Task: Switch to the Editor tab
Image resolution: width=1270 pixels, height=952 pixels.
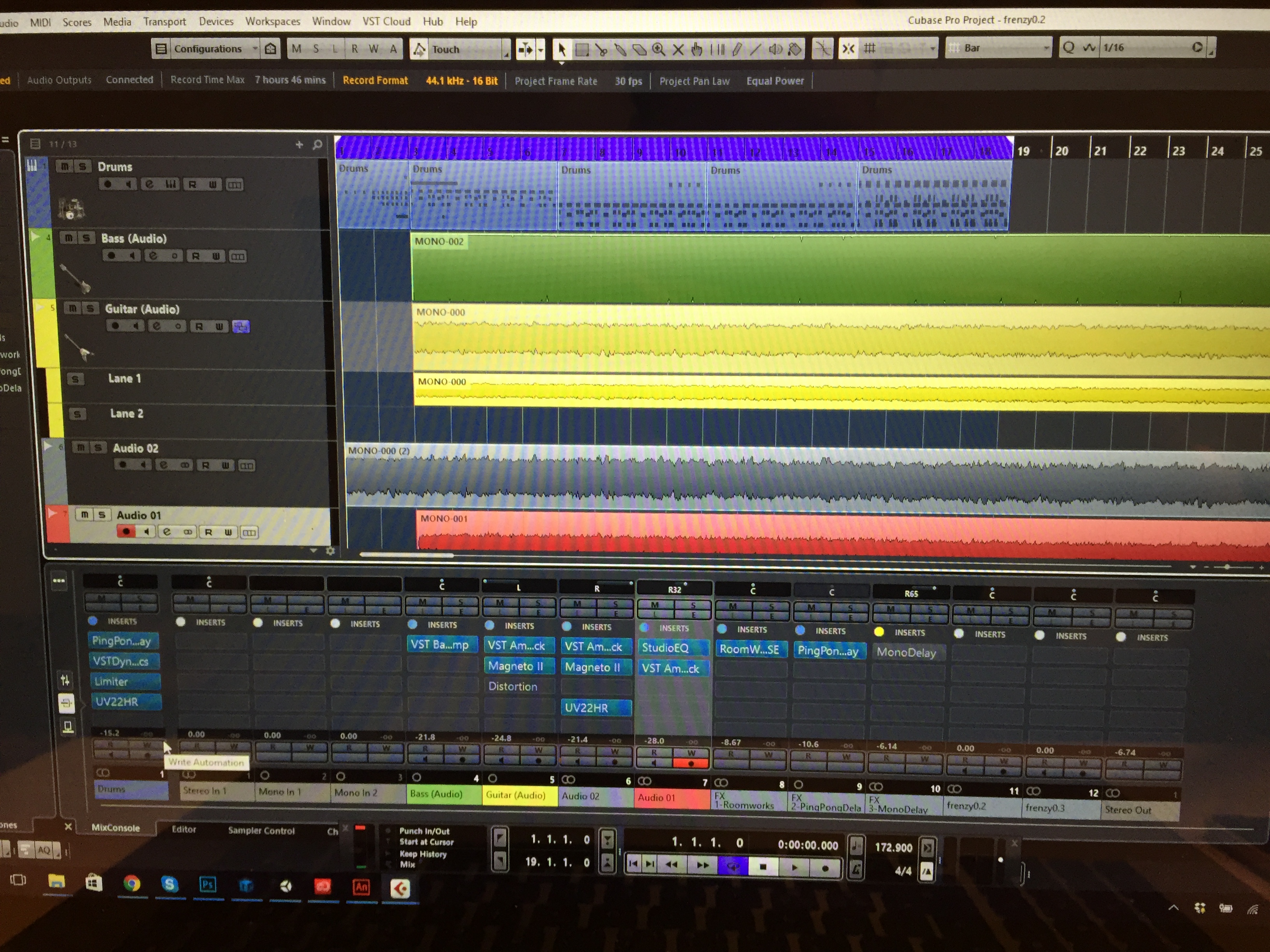Action: (184, 829)
